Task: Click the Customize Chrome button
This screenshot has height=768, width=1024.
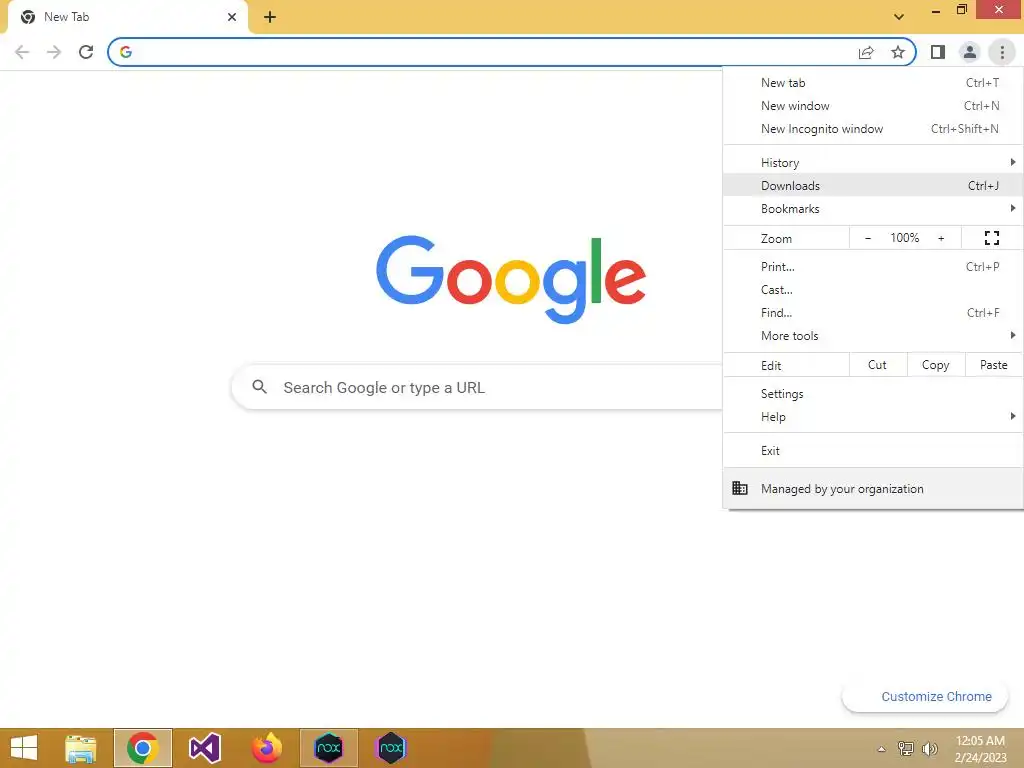Action: (x=925, y=696)
